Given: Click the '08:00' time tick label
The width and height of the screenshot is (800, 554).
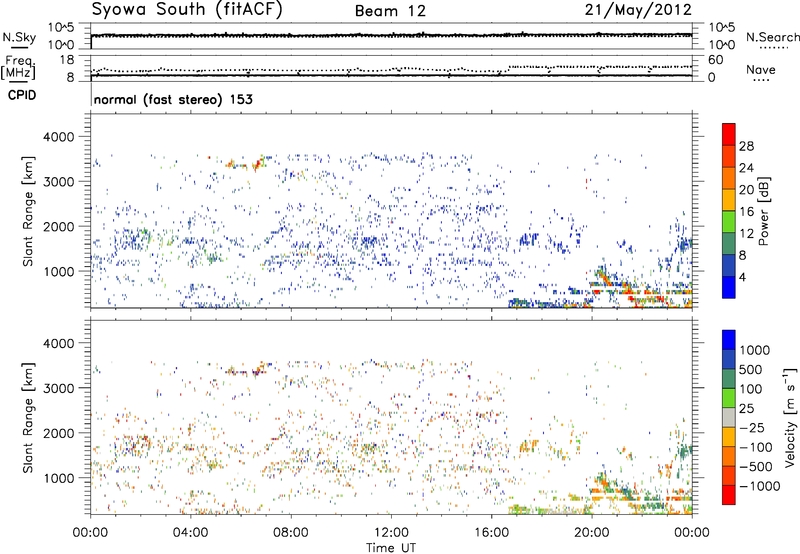Looking at the screenshot, I should (x=291, y=533).
